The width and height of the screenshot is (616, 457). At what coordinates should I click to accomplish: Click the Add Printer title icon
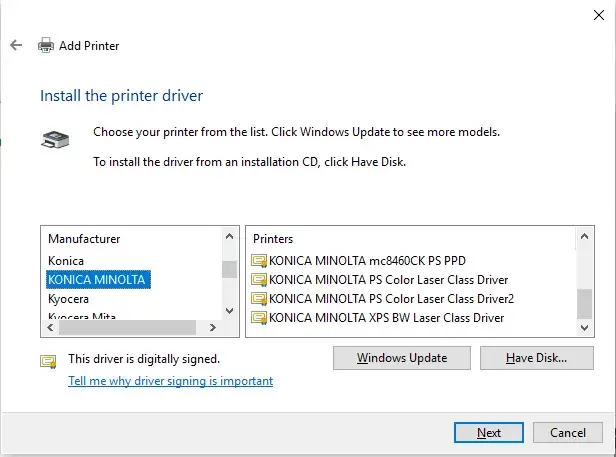click(x=46, y=45)
